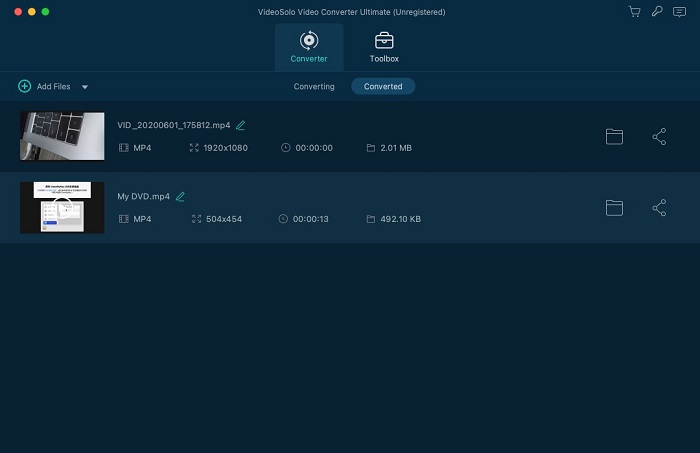The image size is (700, 453).
Task: Click the VID_20200601_175812.mp4 keyboard thumbnail
Action: point(62,136)
